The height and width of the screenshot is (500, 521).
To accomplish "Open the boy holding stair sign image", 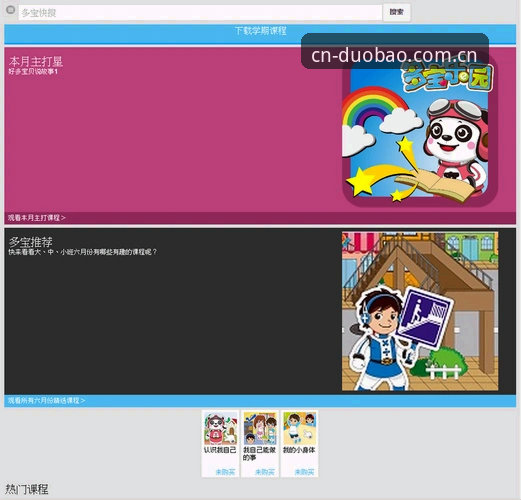I will pos(420,311).
